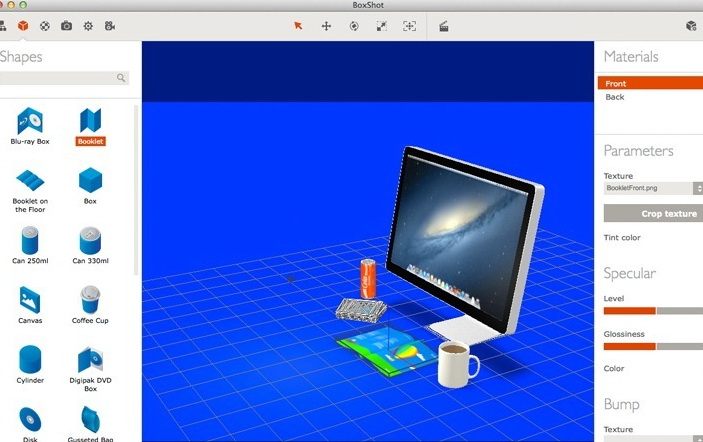Choose the Booklet shape

91,127
